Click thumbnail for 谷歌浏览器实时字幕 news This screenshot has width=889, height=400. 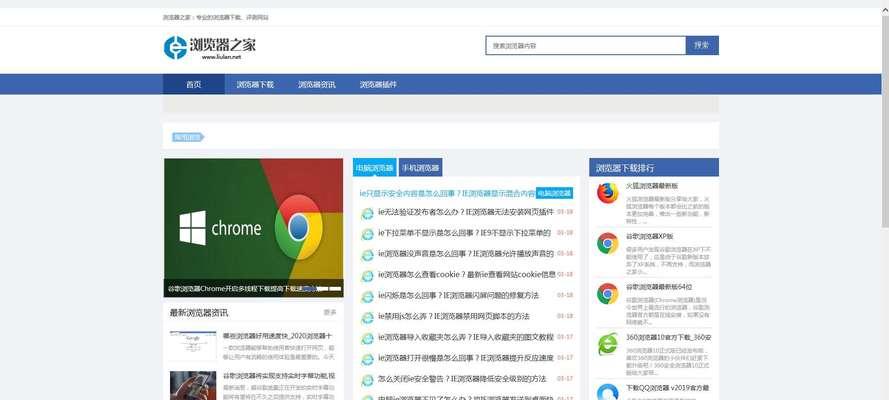tap(193, 385)
